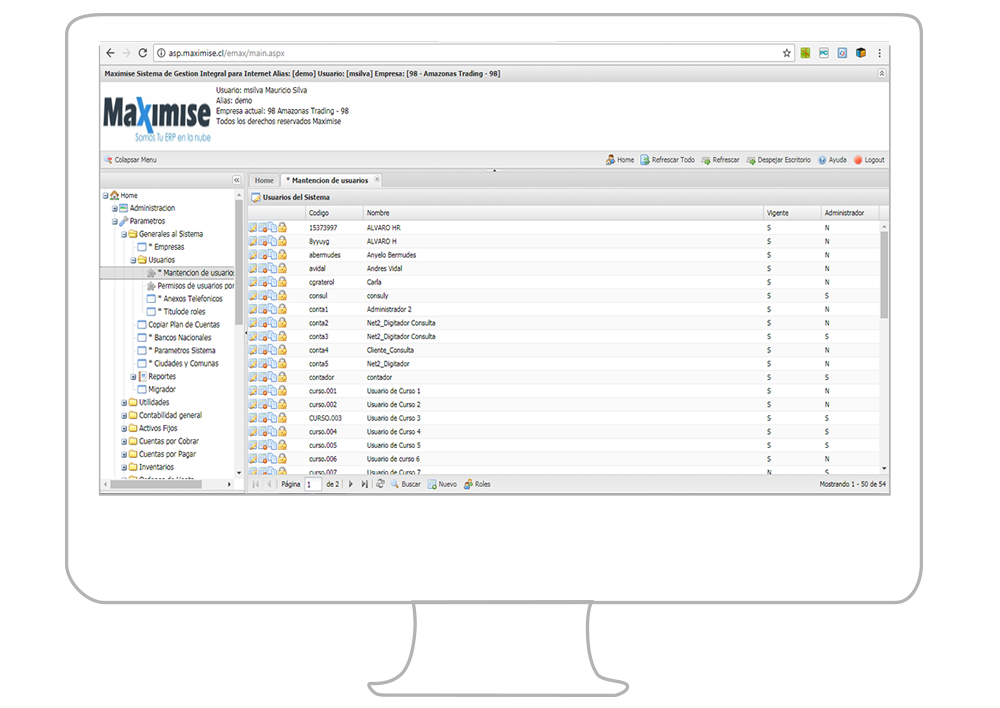The width and height of the screenshot is (1000, 708).
Task: Click the delete icon for ALVARO HR row
Action: 264,226
